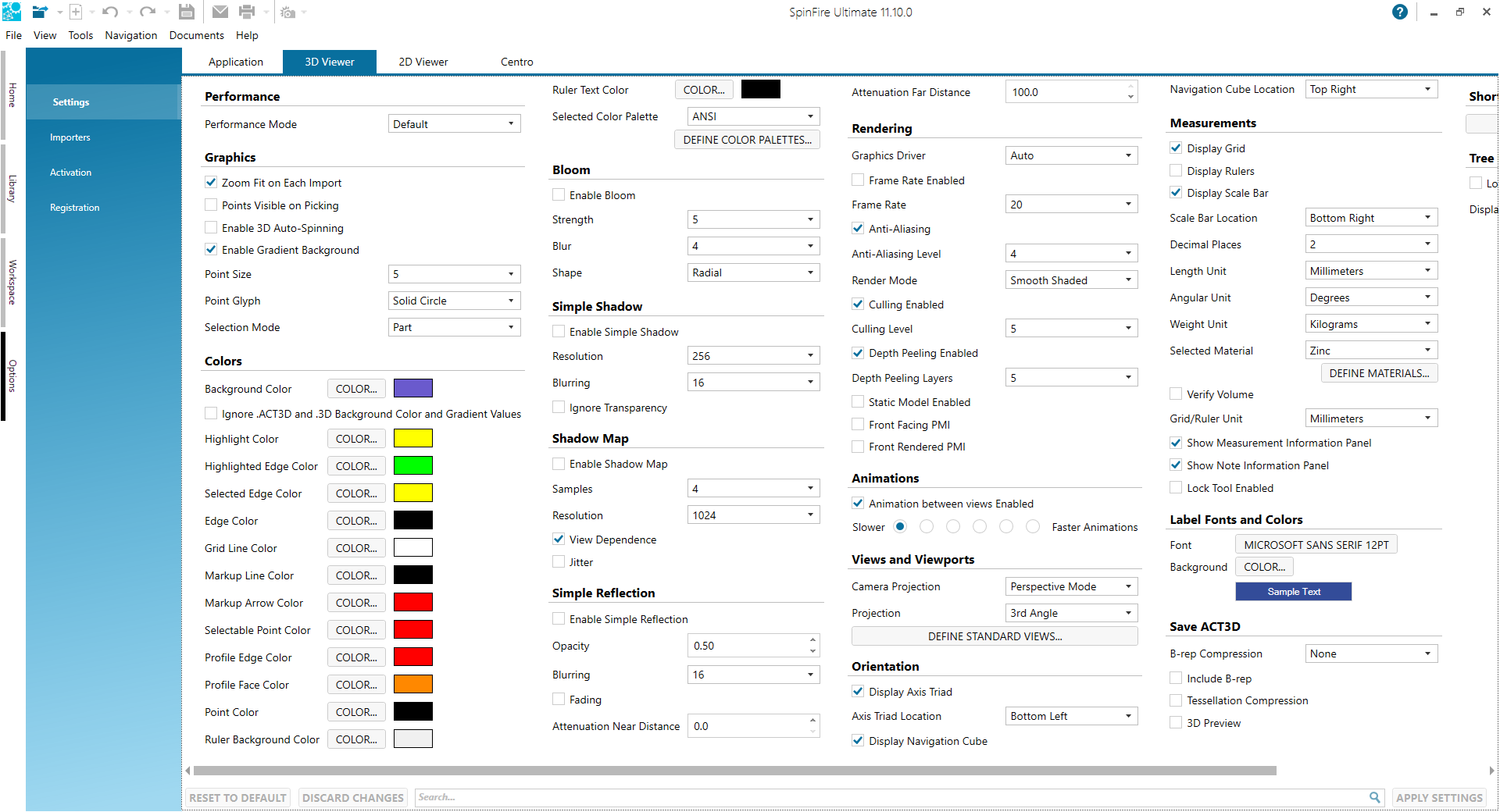
Task: Click the printer icon
Action: [247, 12]
